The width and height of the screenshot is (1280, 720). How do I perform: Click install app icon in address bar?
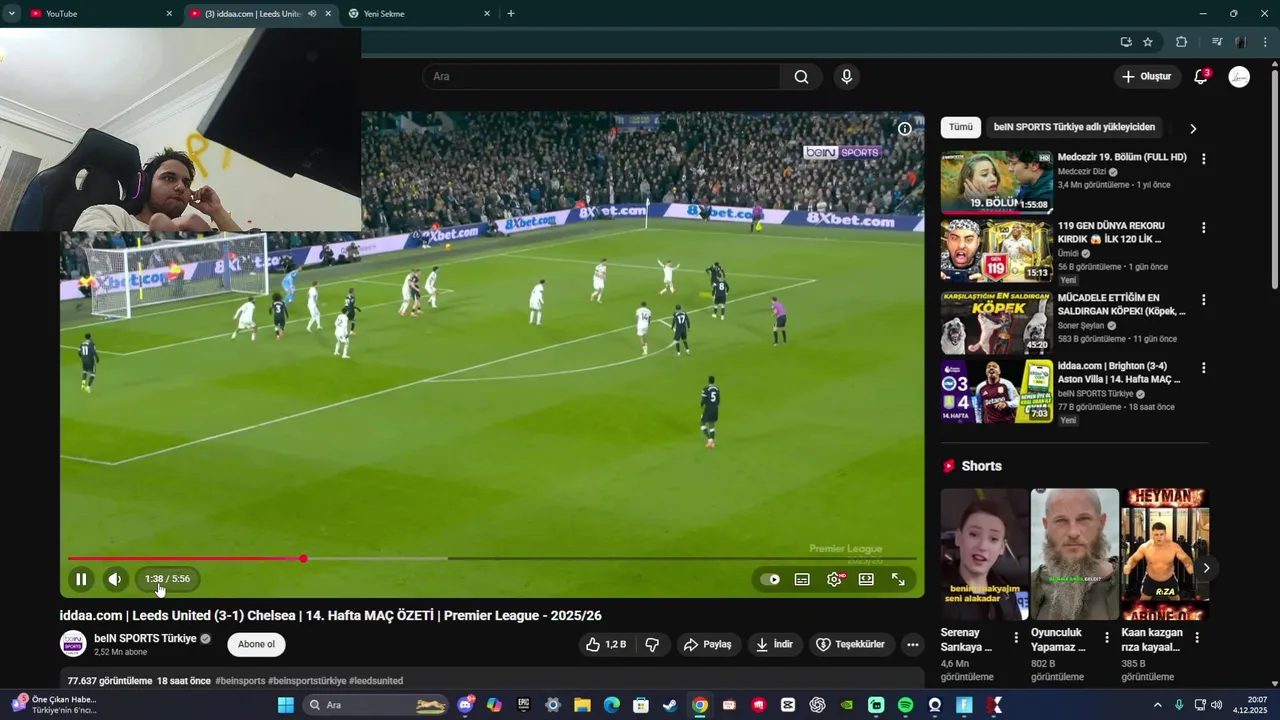tap(1126, 42)
